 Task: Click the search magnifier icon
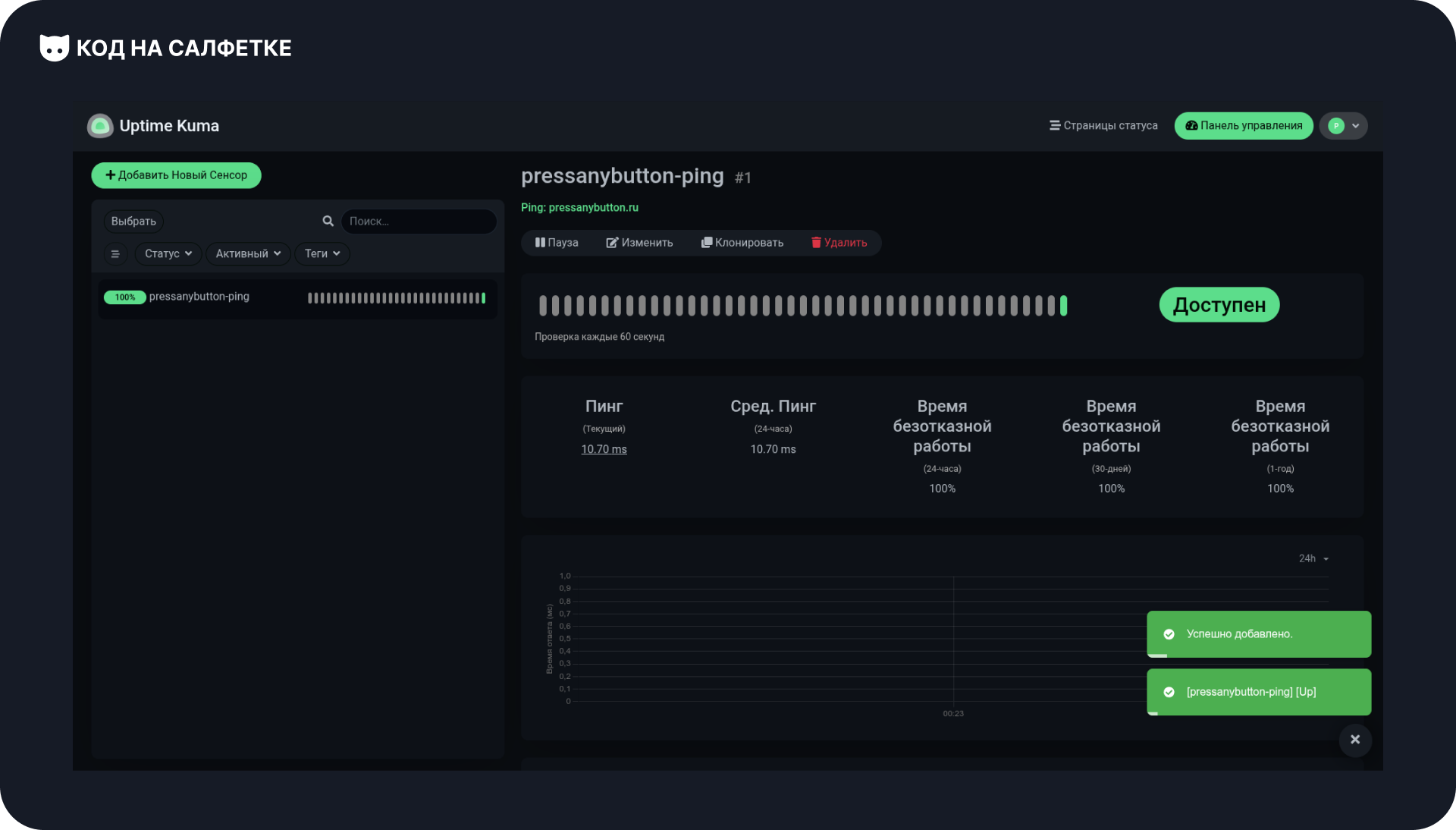click(x=328, y=221)
